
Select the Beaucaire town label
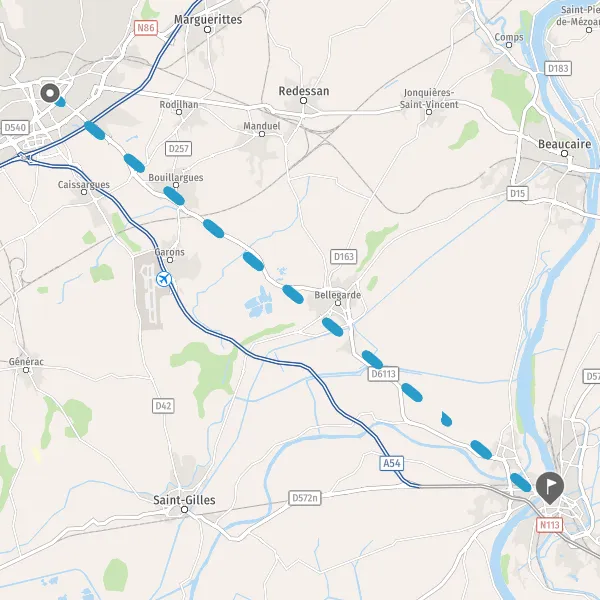(564, 144)
